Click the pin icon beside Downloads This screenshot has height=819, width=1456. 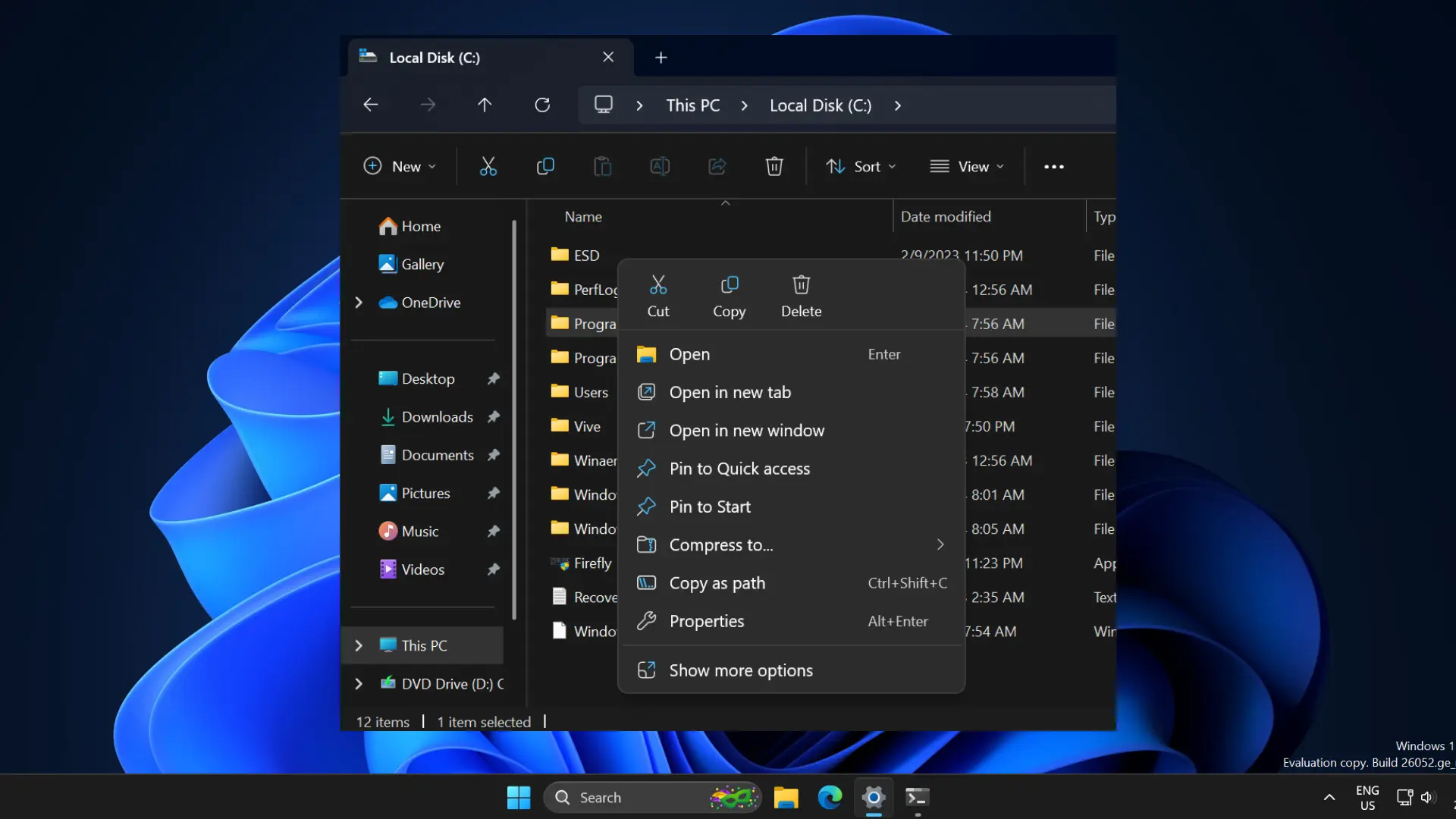click(x=494, y=416)
